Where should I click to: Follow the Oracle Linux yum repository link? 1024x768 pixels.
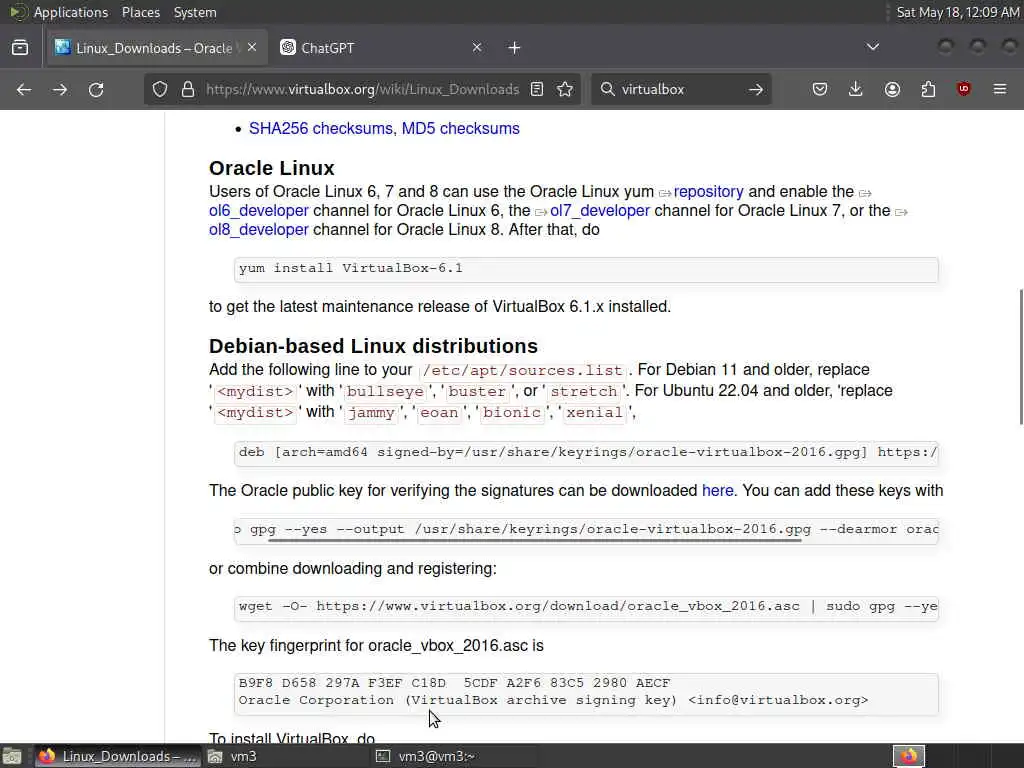click(708, 192)
